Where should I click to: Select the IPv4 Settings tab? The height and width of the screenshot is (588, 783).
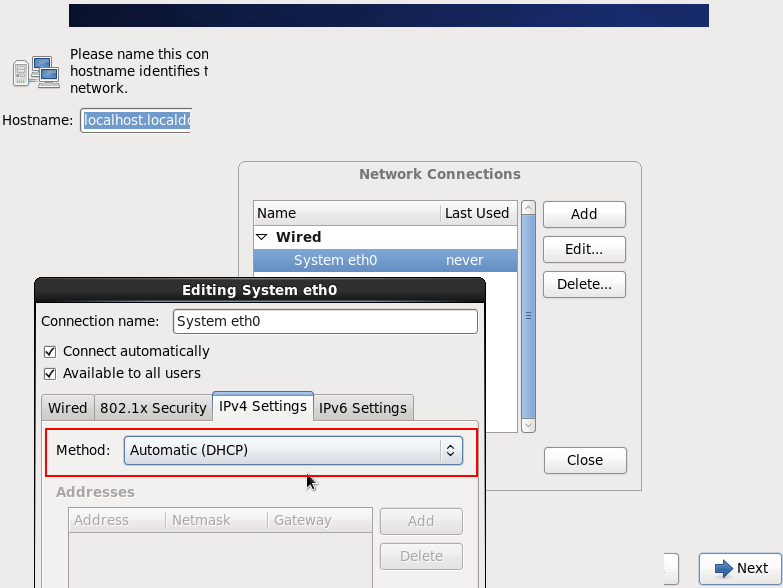coord(263,406)
